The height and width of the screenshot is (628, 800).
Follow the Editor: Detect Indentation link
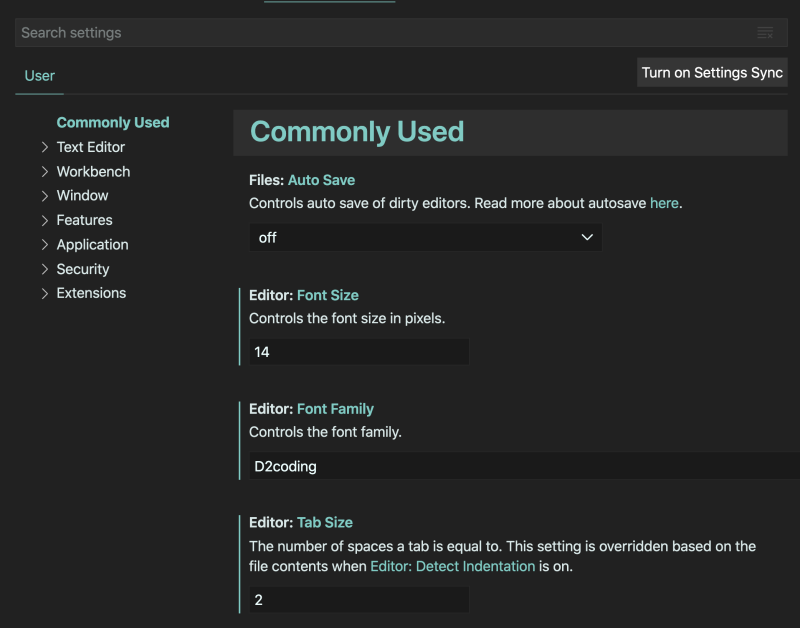[x=452, y=566]
